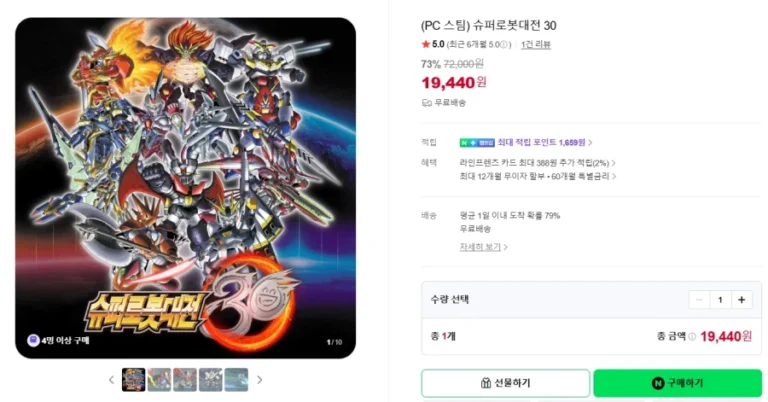Screen dimensions: 768x402
Task: Decrease quantity with the minus button
Action: point(699,299)
